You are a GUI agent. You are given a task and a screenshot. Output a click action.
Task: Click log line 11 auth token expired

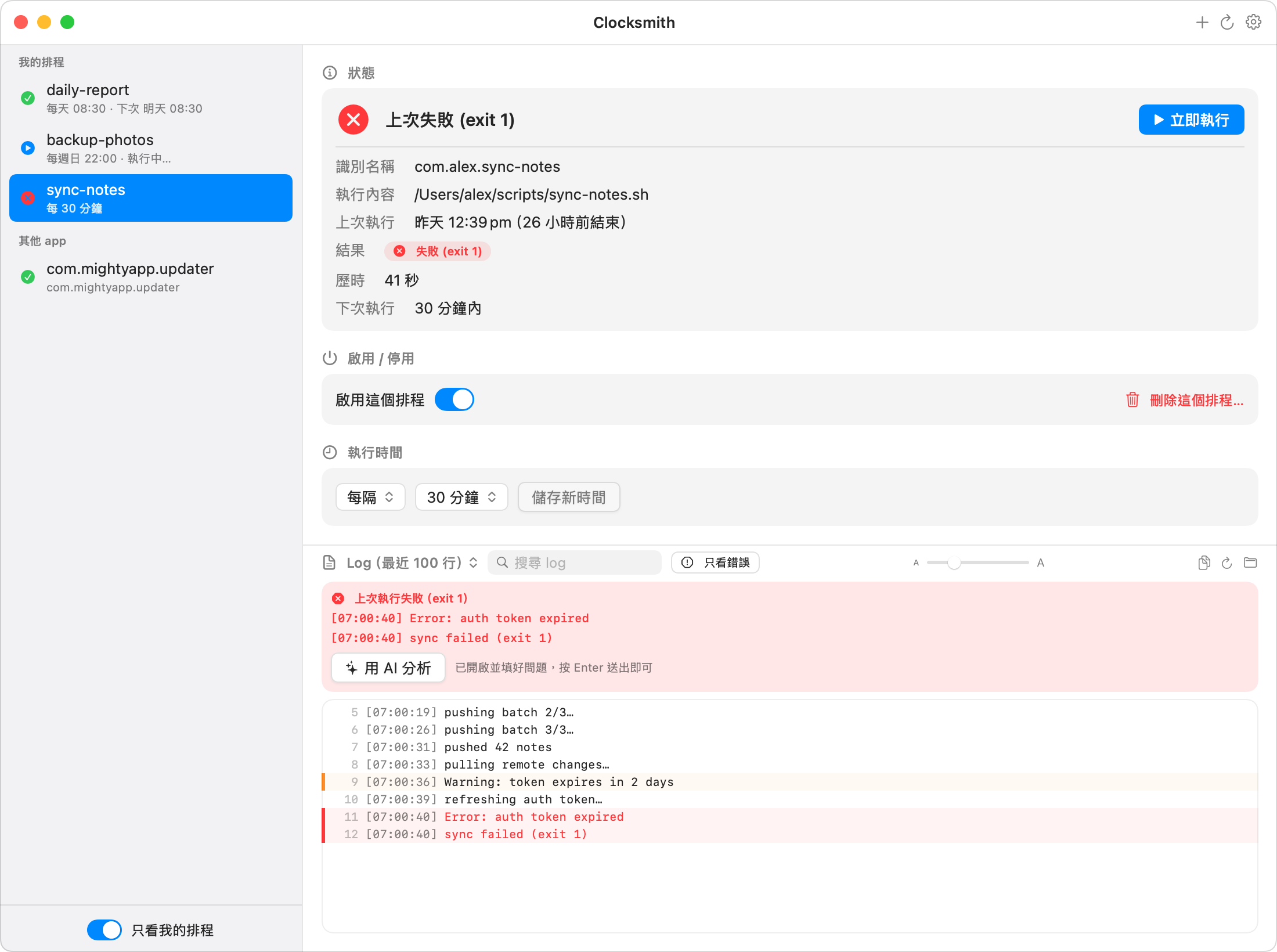(790, 817)
